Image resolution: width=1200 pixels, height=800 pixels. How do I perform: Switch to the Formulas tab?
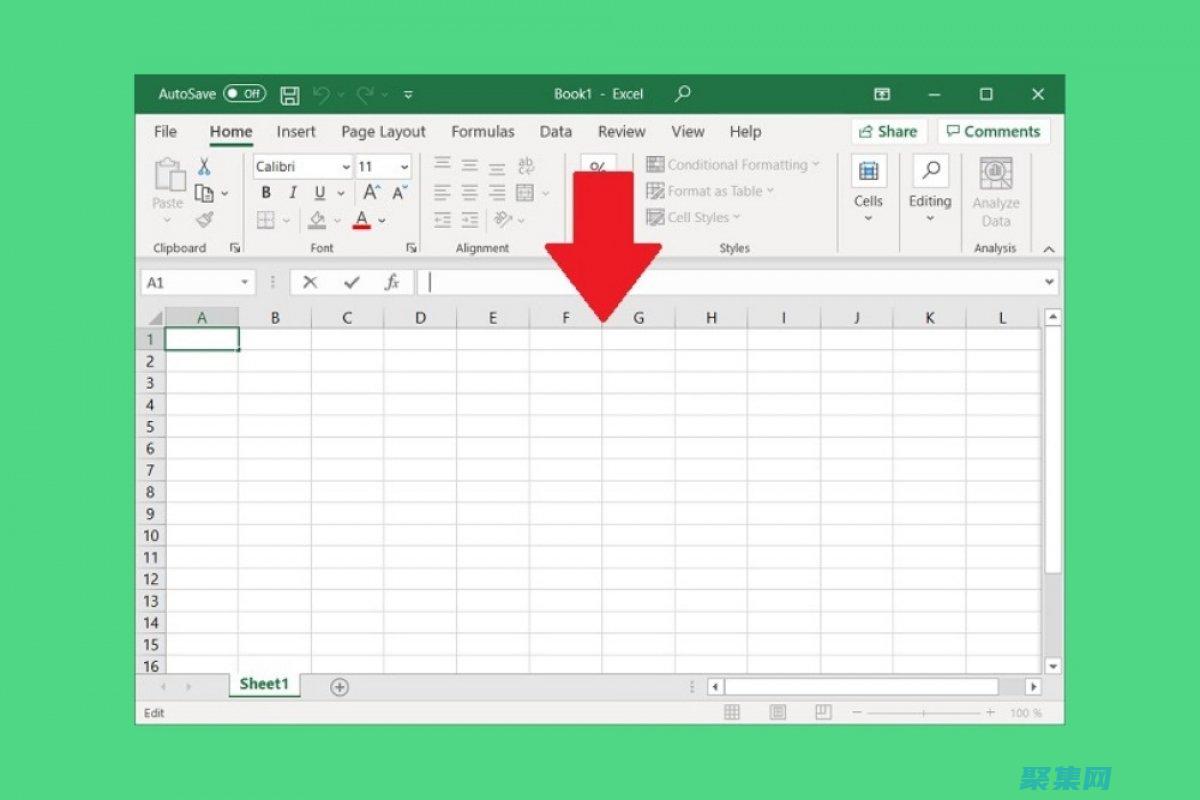coord(483,132)
